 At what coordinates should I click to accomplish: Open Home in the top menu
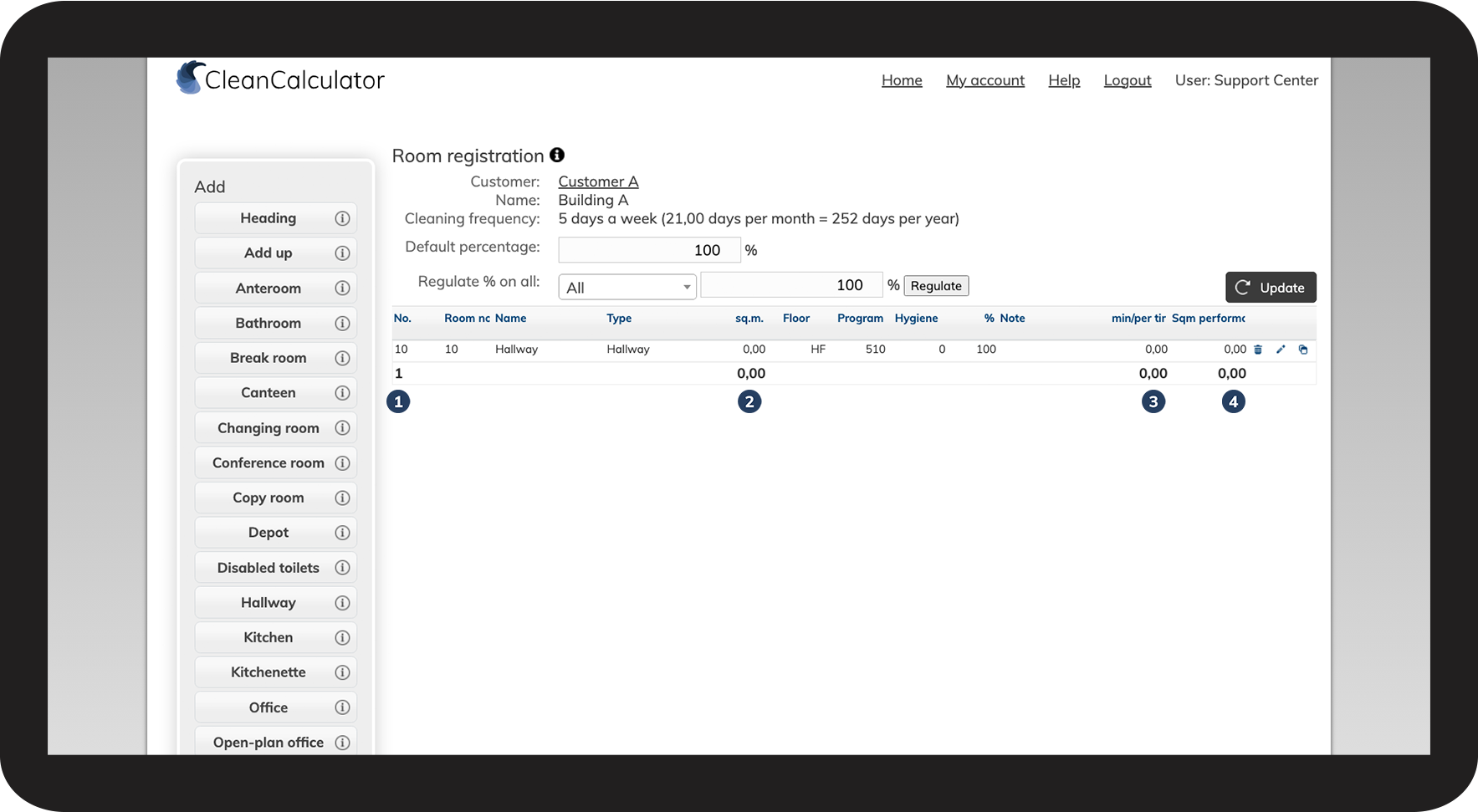tap(902, 80)
